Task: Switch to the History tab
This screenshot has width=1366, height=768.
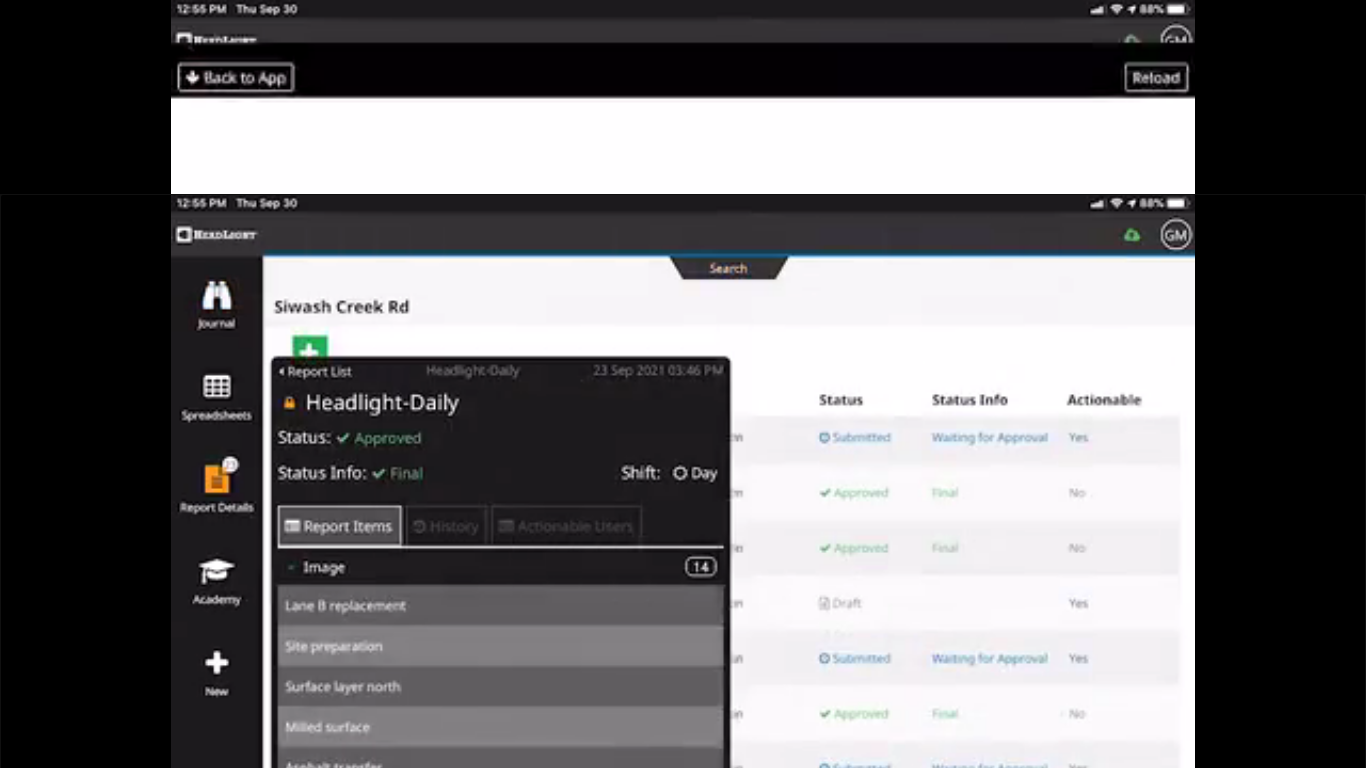Action: [x=446, y=527]
